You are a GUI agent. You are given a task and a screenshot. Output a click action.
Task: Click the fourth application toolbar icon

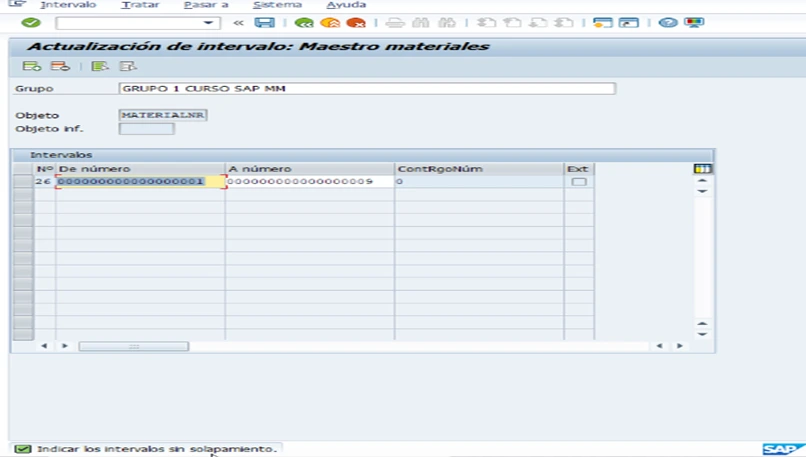point(127,66)
